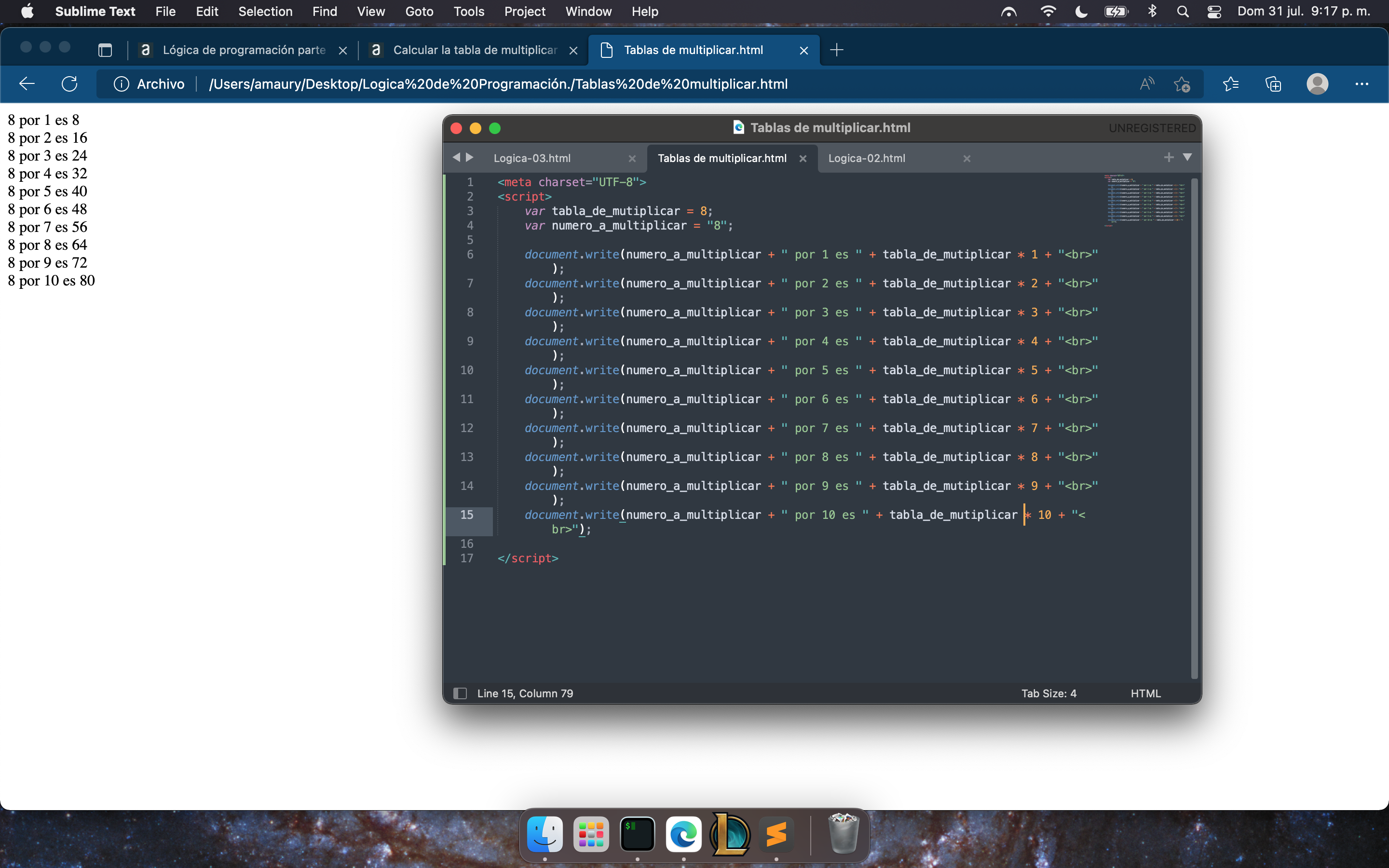
Task: Close the Tablas de multiplicar.html Sublime tab
Action: (803, 159)
